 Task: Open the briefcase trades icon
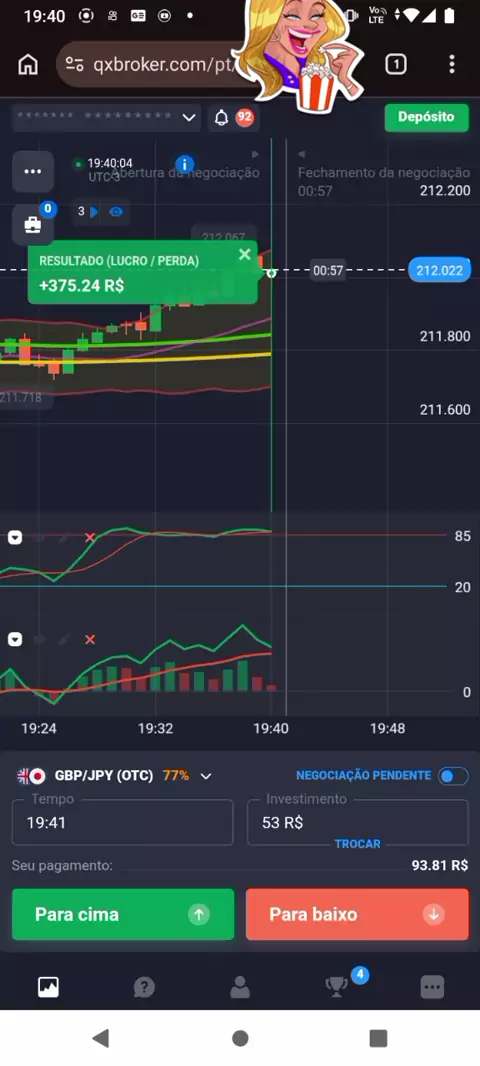33,225
